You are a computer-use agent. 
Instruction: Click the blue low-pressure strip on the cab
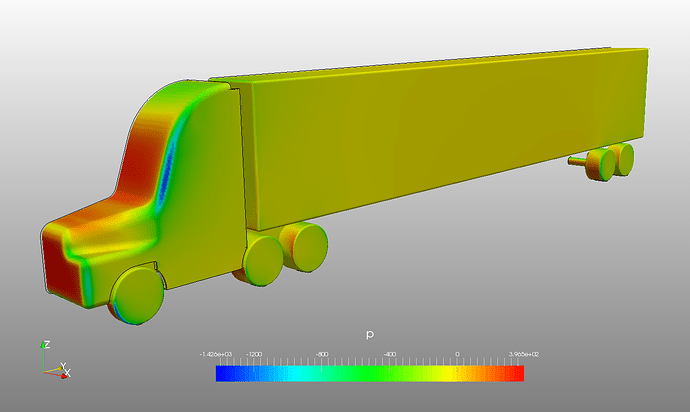point(166,174)
